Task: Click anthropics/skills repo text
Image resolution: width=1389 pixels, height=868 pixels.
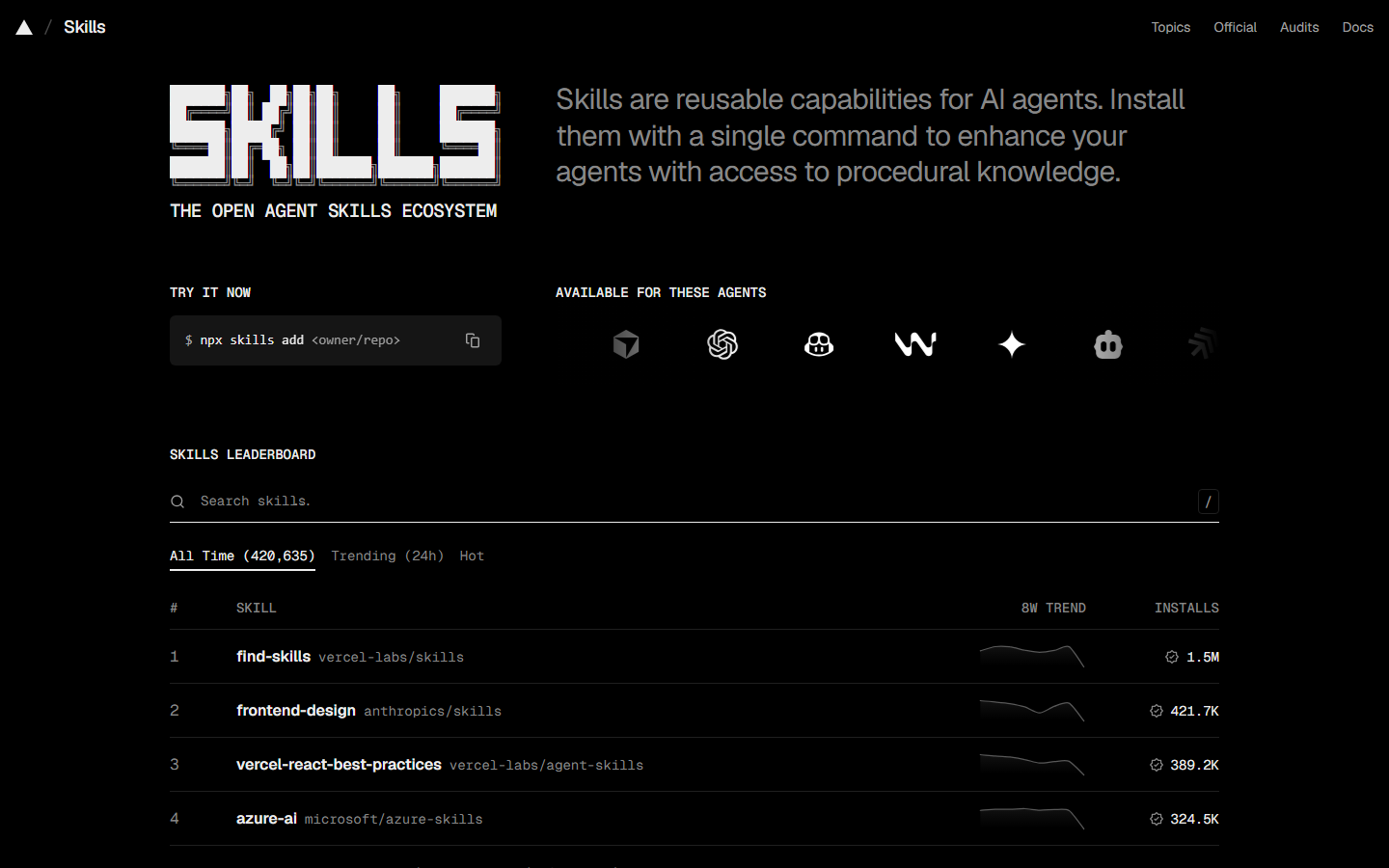Action: tap(432, 711)
